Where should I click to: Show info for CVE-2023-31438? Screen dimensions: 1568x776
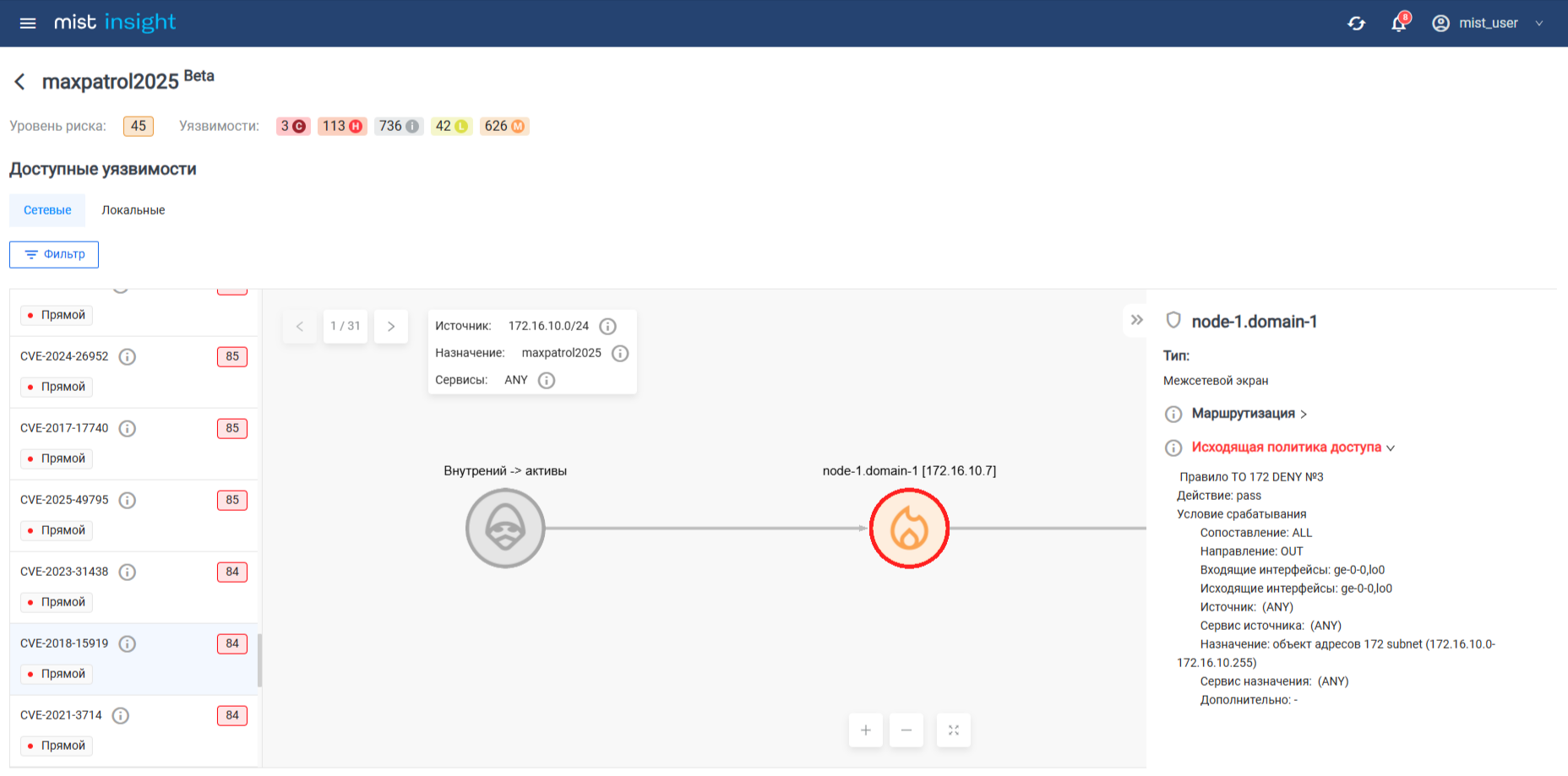click(128, 572)
